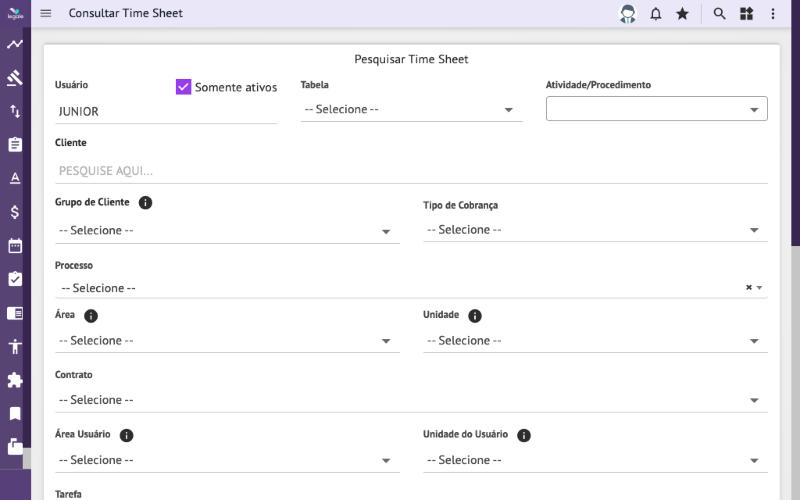Screen dimensions: 800x500
Task: Open the Tipo de Cobrança dropdown
Action: pos(595,230)
